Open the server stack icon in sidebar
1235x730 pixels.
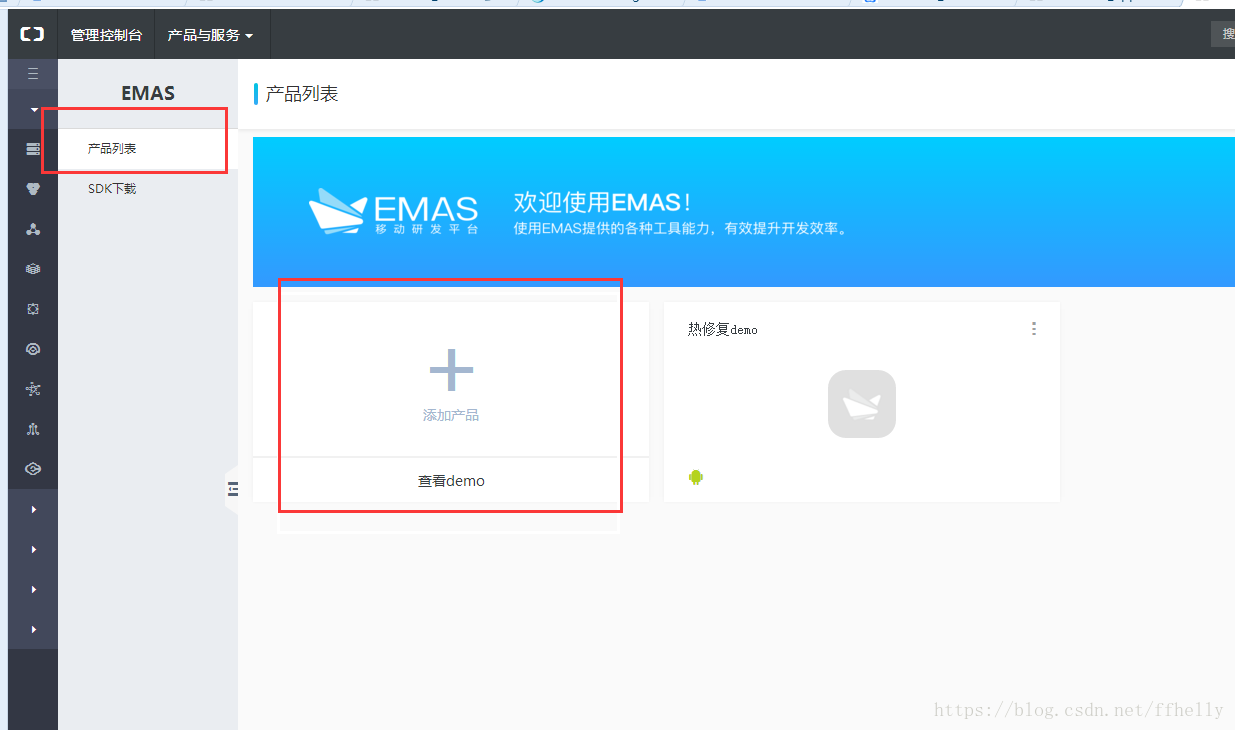coord(33,149)
